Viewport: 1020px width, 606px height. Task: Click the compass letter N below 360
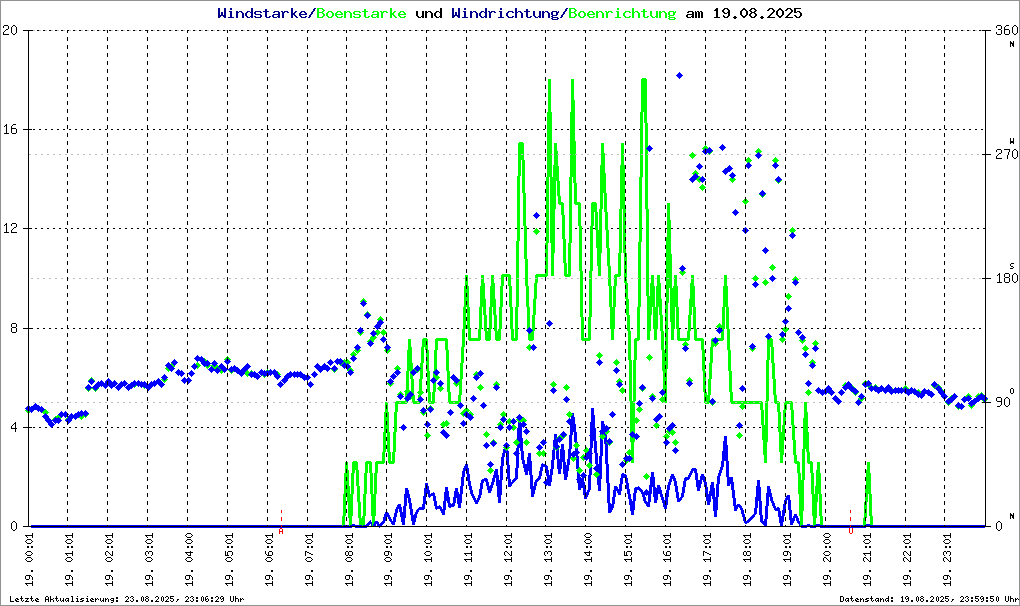1012,44
